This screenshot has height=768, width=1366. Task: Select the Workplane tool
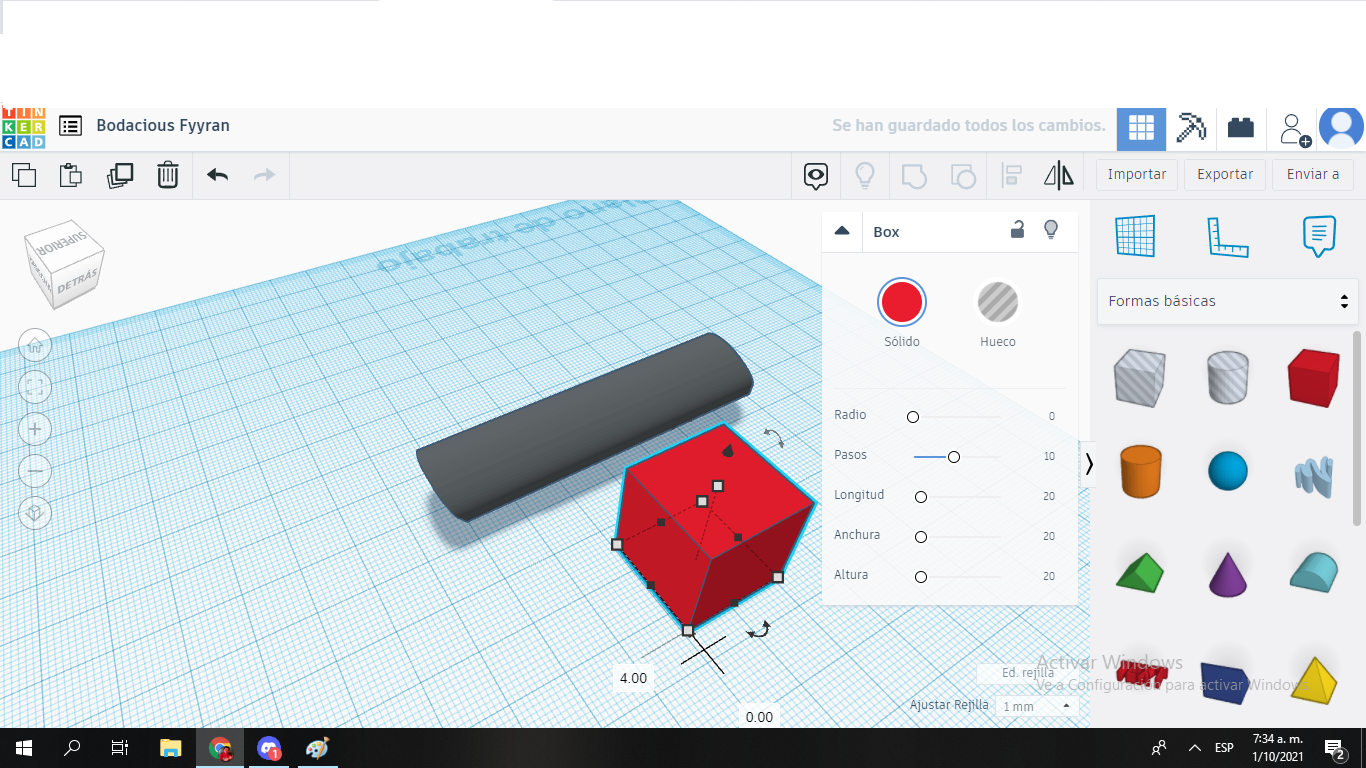1135,236
